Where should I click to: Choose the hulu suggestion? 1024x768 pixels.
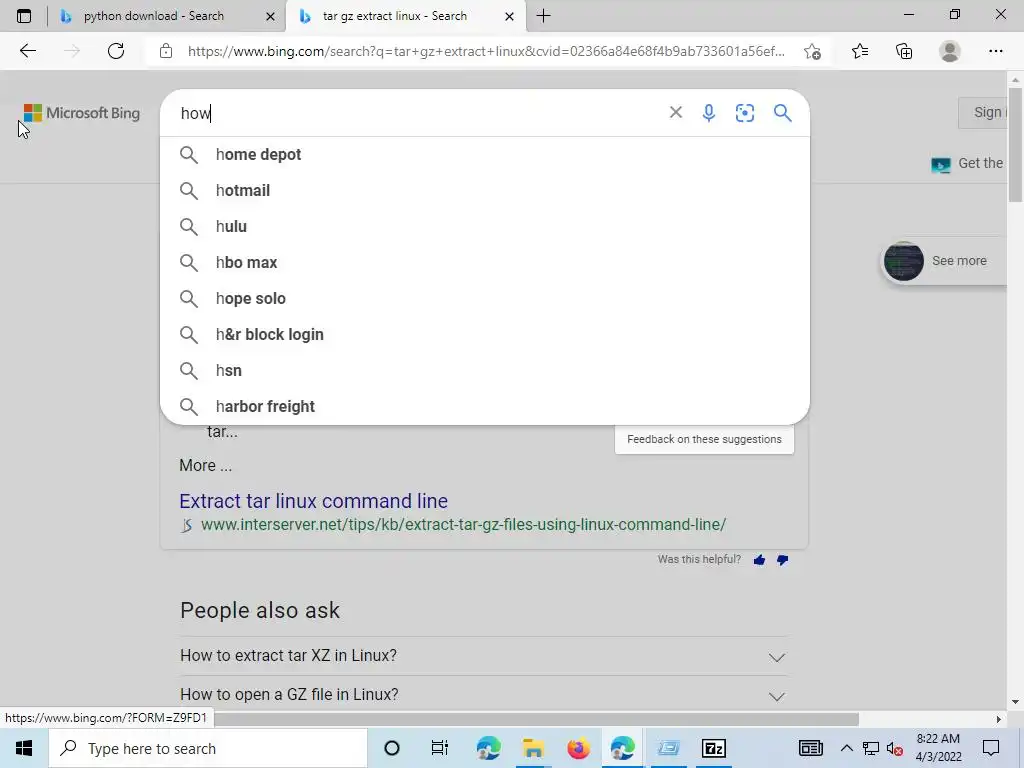485,227
